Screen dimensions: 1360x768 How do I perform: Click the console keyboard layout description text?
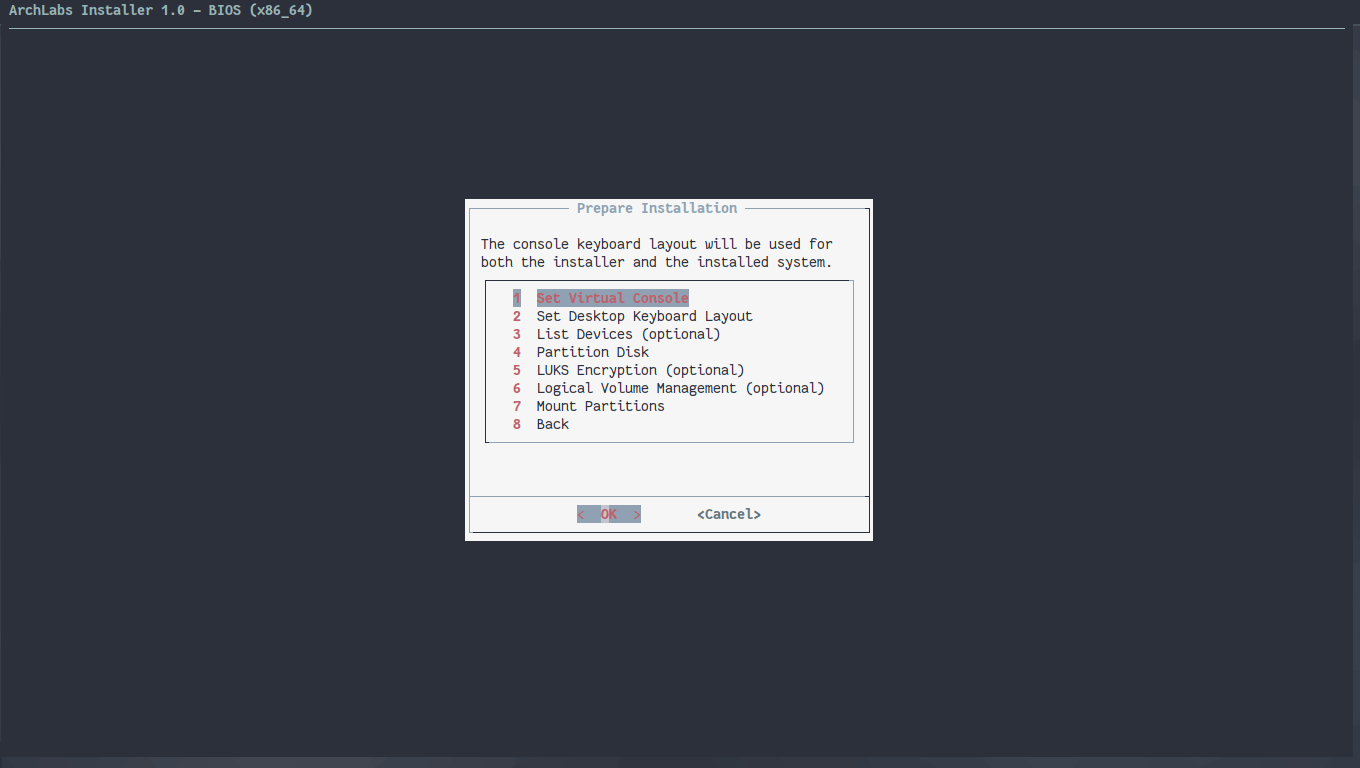click(657, 253)
